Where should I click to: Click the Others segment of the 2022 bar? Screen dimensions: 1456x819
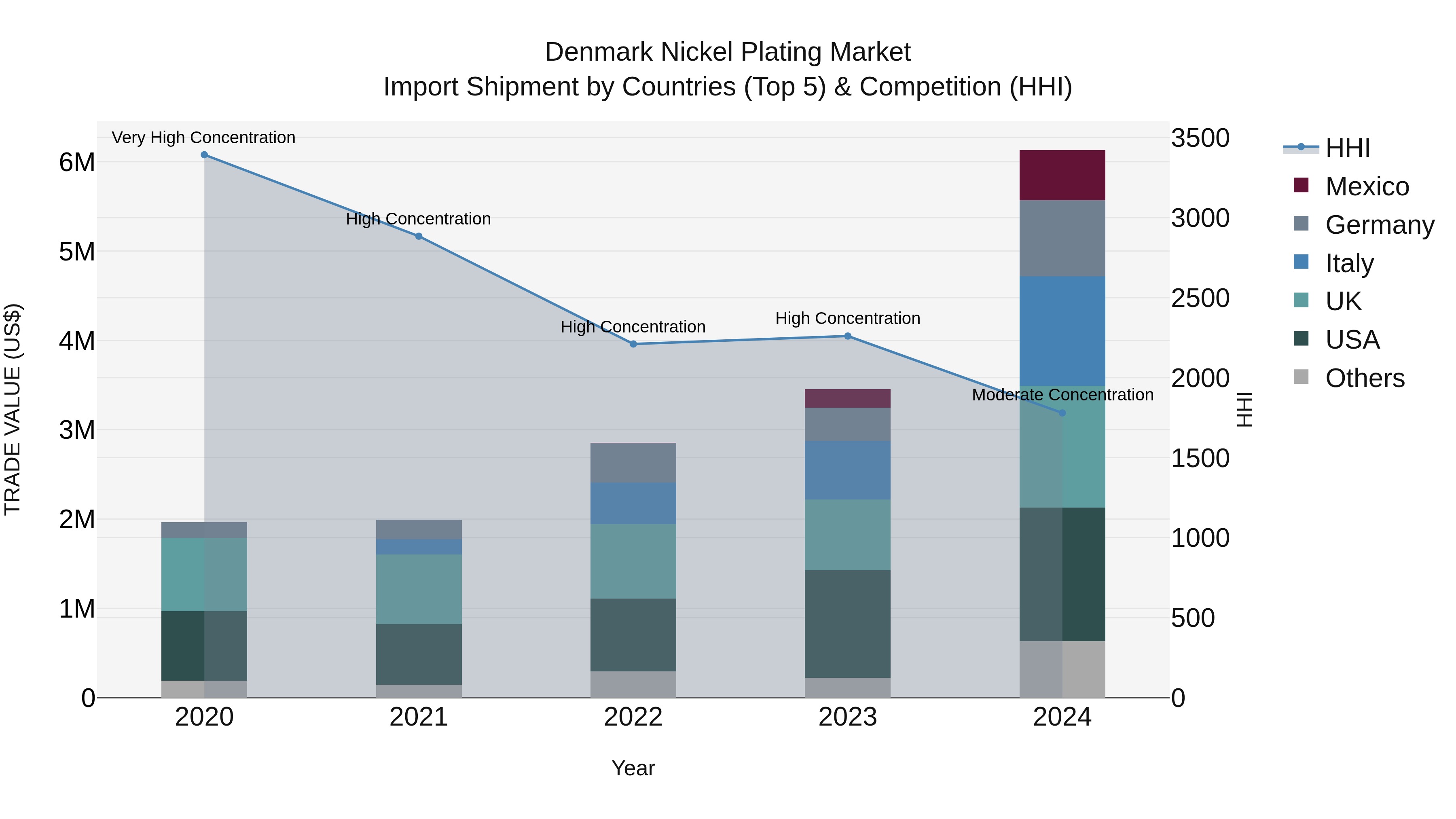pos(634,684)
